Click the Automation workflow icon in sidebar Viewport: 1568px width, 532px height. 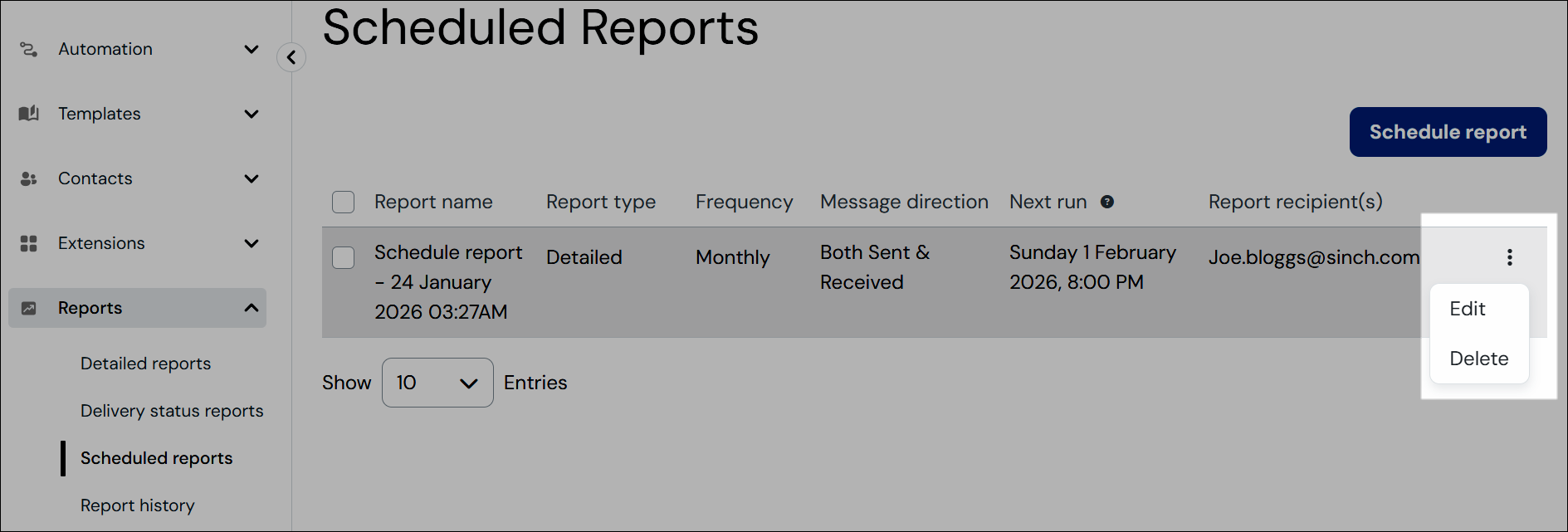click(x=28, y=50)
